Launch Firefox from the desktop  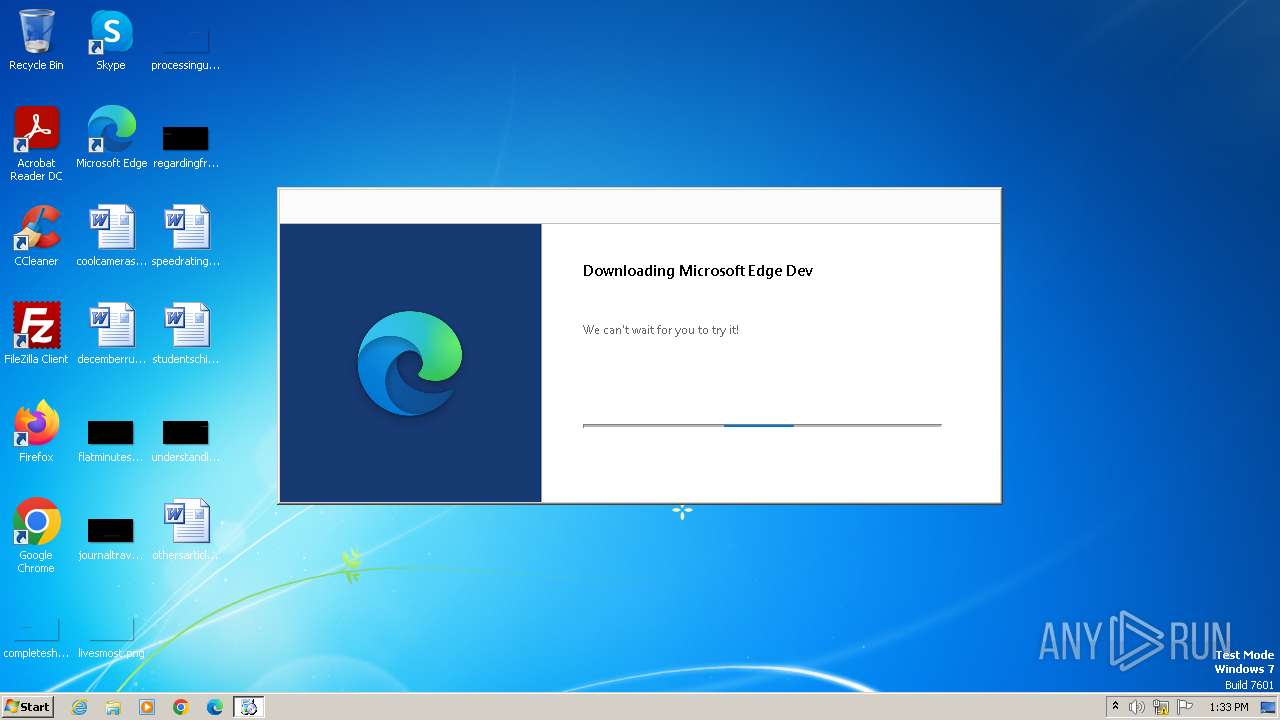click(x=36, y=432)
